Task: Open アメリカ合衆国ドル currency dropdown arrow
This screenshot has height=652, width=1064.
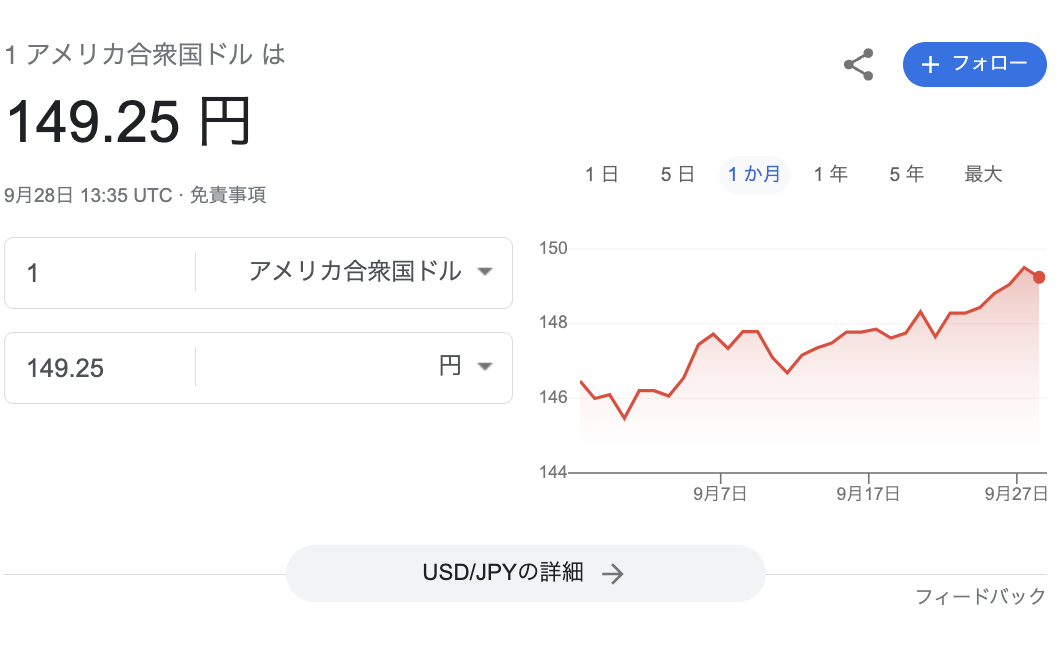Action: click(484, 272)
